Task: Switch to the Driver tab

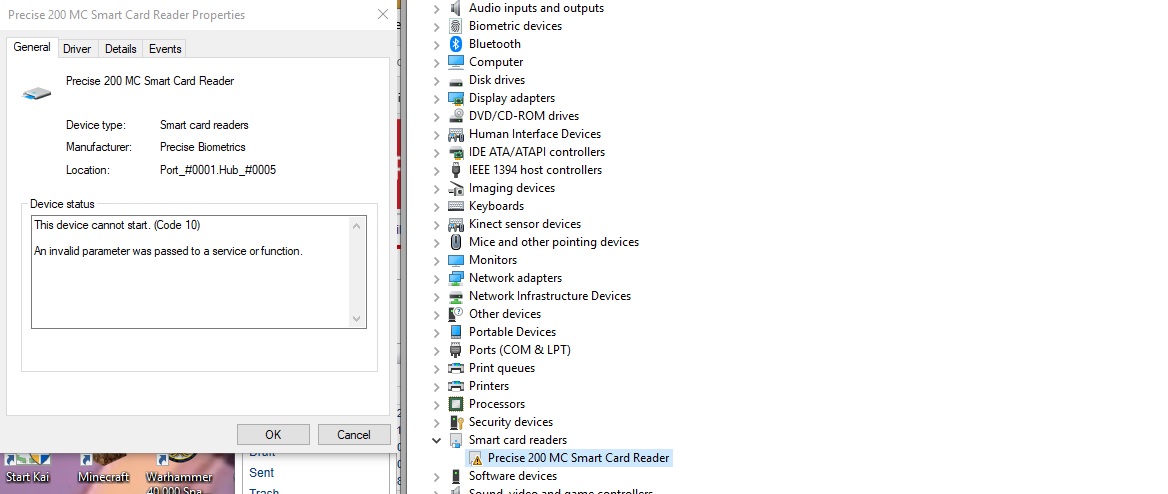Action: point(77,48)
